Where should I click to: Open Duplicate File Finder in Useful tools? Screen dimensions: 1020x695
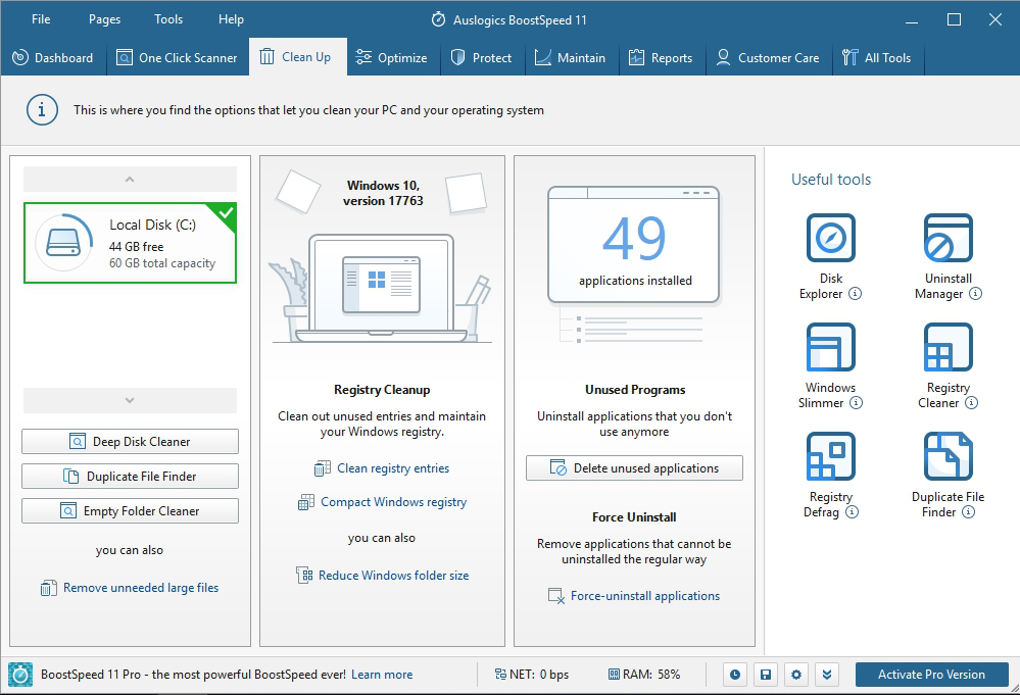(948, 456)
